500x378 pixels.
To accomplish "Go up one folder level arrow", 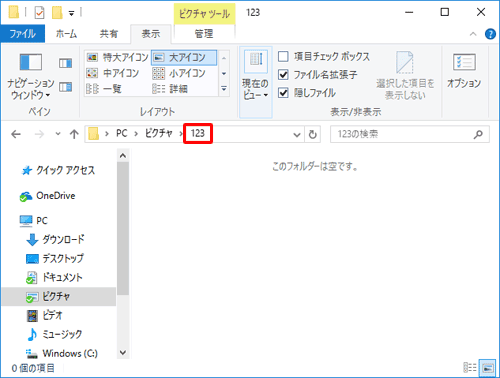I will click(x=74, y=134).
